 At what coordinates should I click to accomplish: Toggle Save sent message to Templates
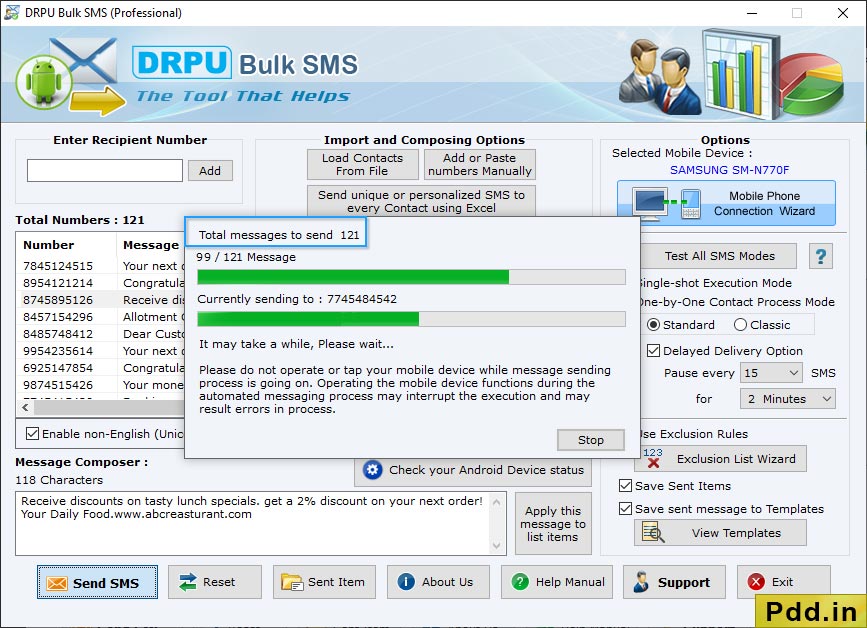tap(625, 509)
